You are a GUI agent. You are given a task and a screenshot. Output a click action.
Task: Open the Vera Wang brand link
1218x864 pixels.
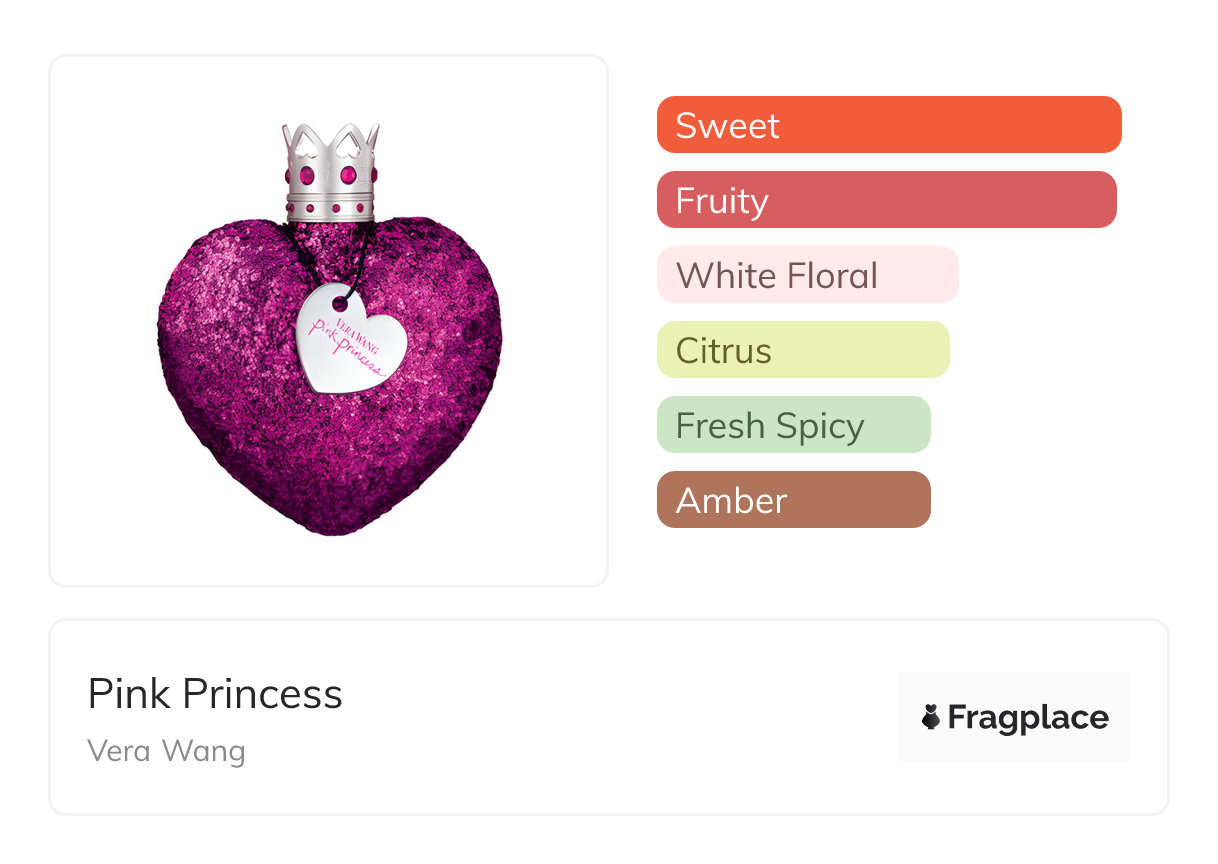166,750
